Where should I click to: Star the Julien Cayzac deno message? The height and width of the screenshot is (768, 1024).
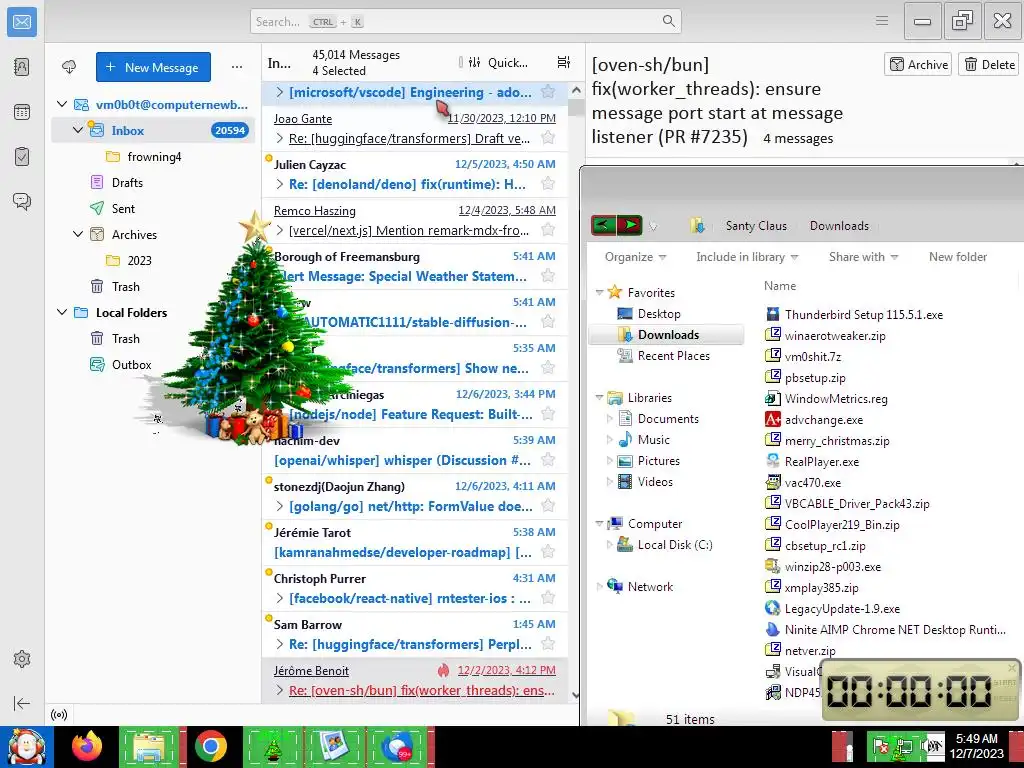(548, 184)
